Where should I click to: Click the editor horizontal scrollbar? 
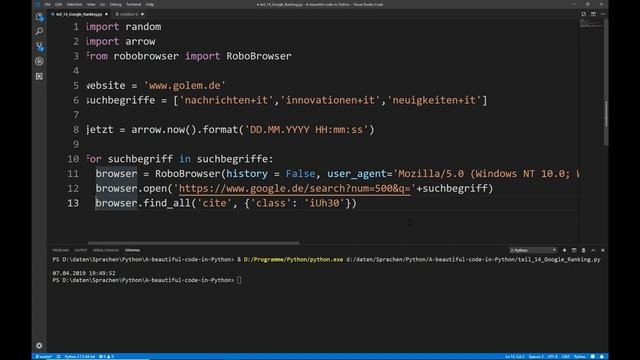193,243
